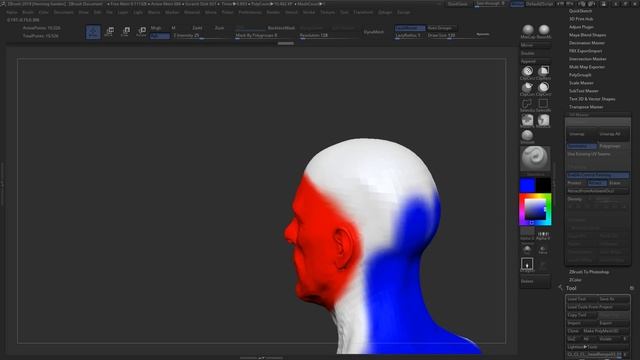The image size is (640, 360).
Task: Open the Preferences menu
Action: coord(250,12)
